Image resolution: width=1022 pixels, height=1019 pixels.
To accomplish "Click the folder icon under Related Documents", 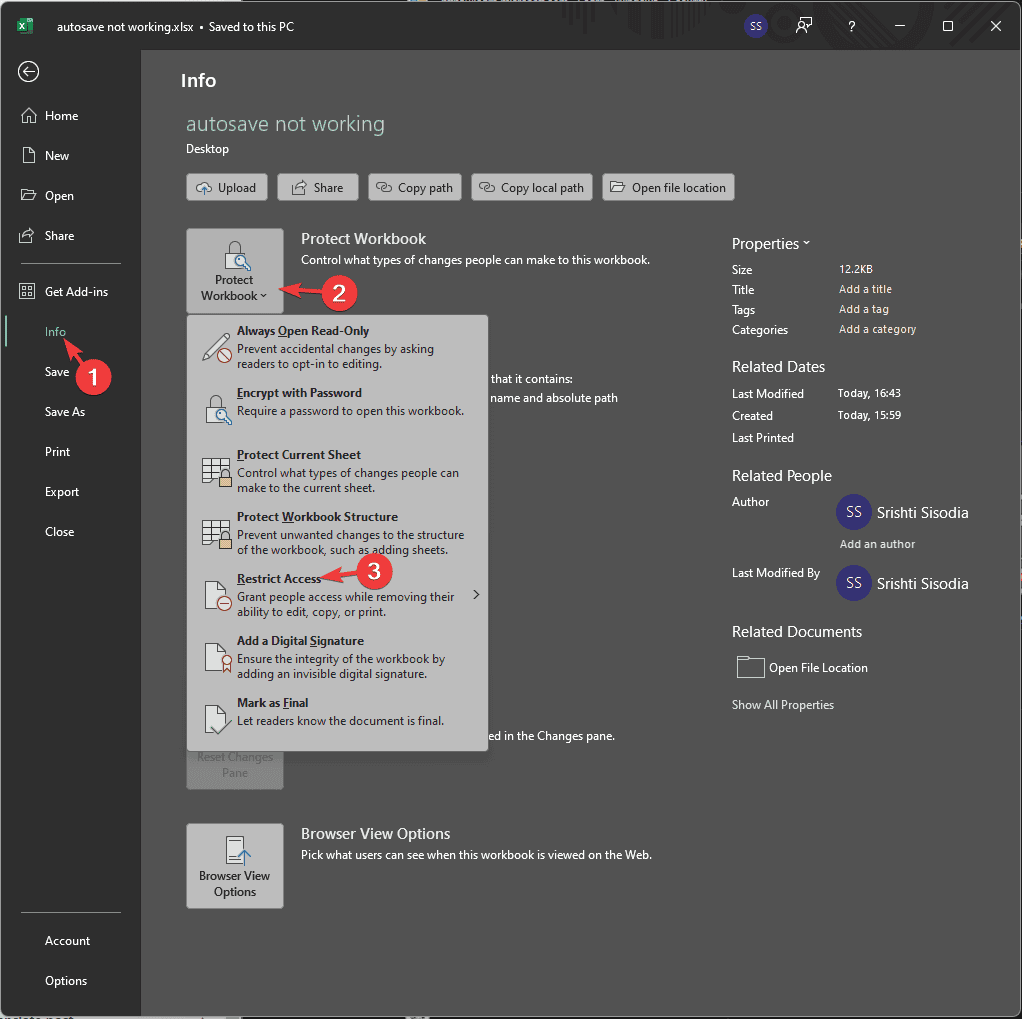I will 750,667.
